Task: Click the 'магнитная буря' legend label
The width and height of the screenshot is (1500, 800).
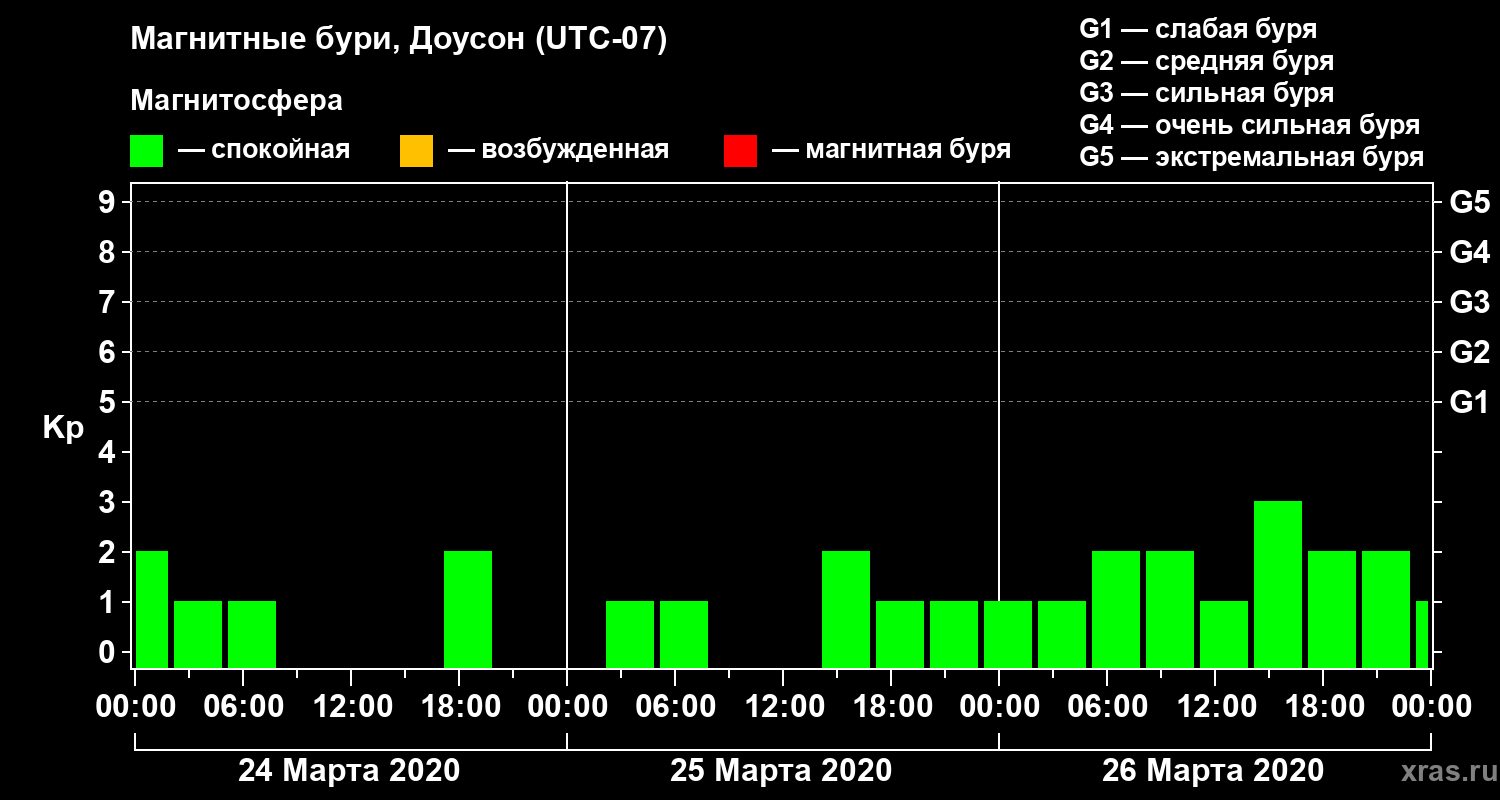Action: pyautogui.click(x=907, y=151)
